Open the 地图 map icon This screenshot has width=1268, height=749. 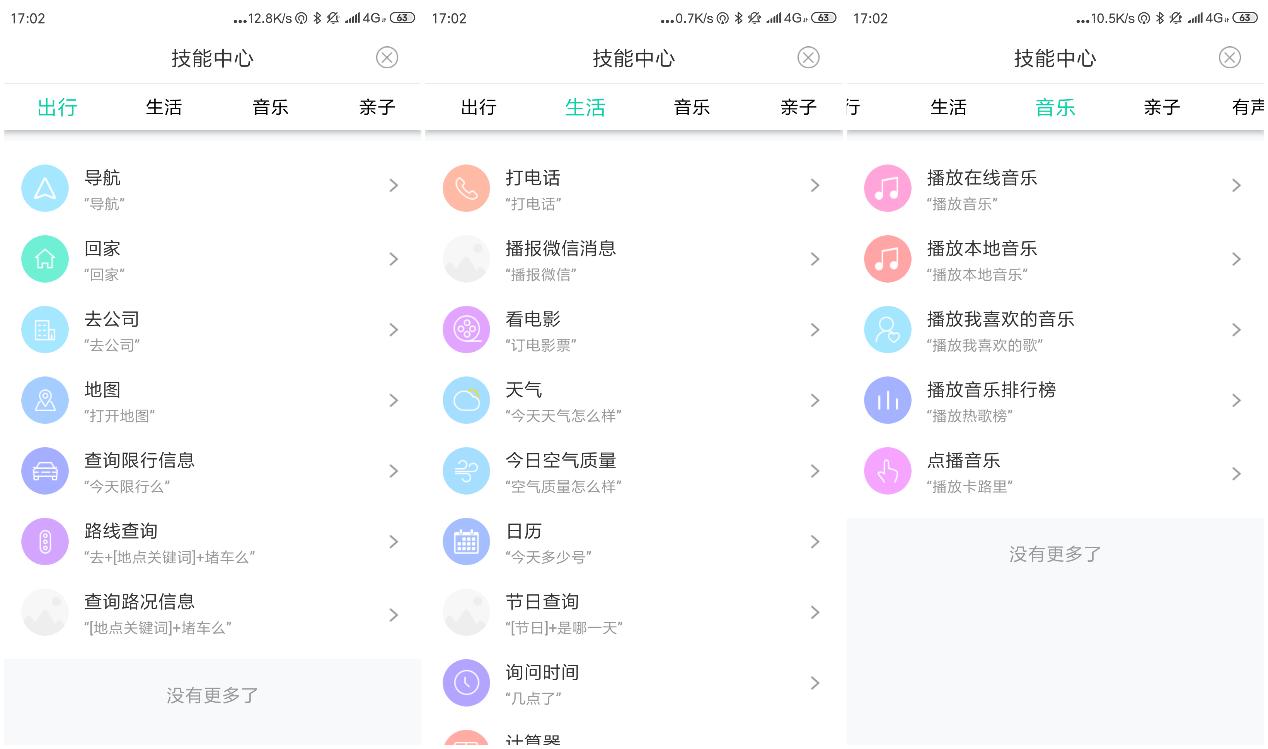(45, 400)
